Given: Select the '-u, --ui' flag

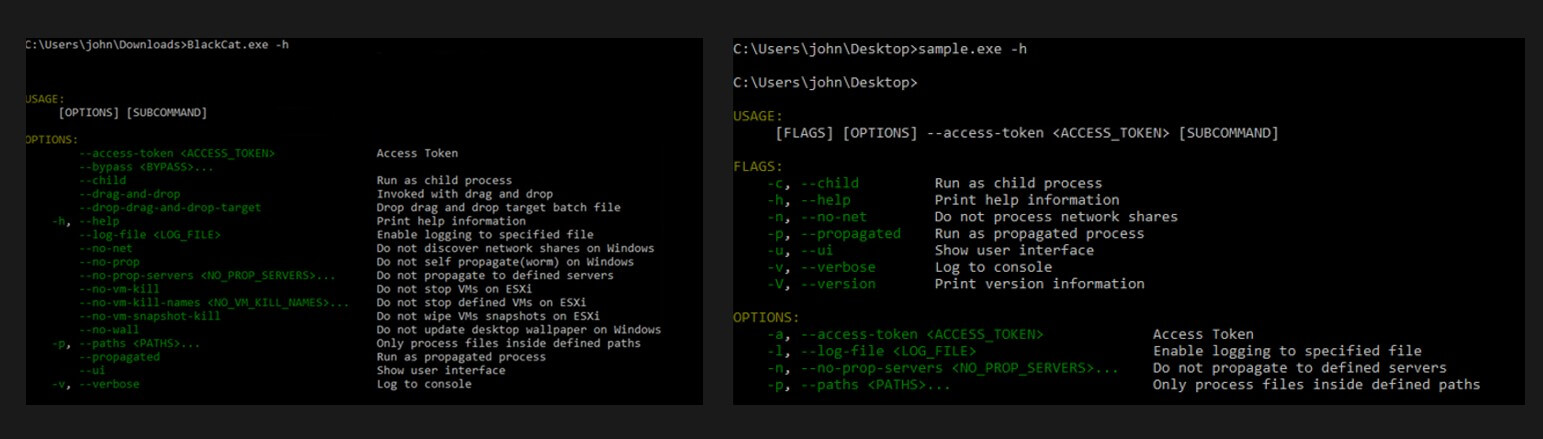Looking at the screenshot, I should [799, 250].
